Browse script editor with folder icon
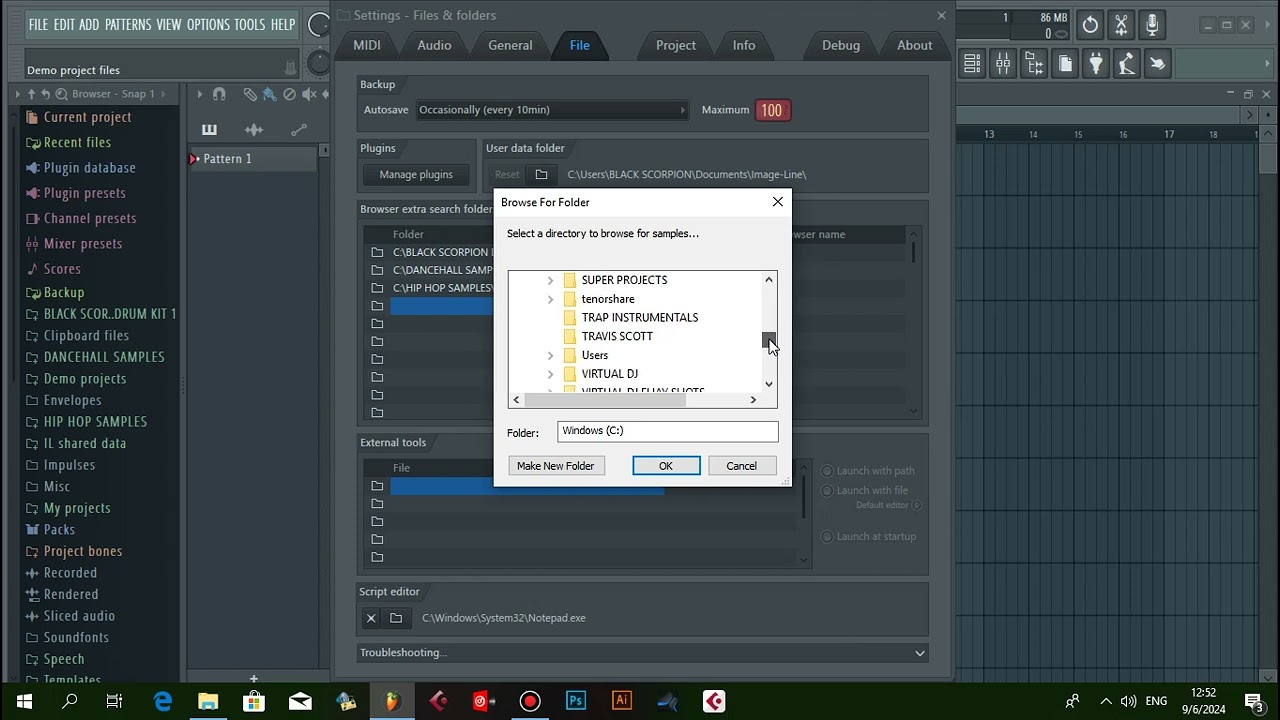 click(396, 618)
